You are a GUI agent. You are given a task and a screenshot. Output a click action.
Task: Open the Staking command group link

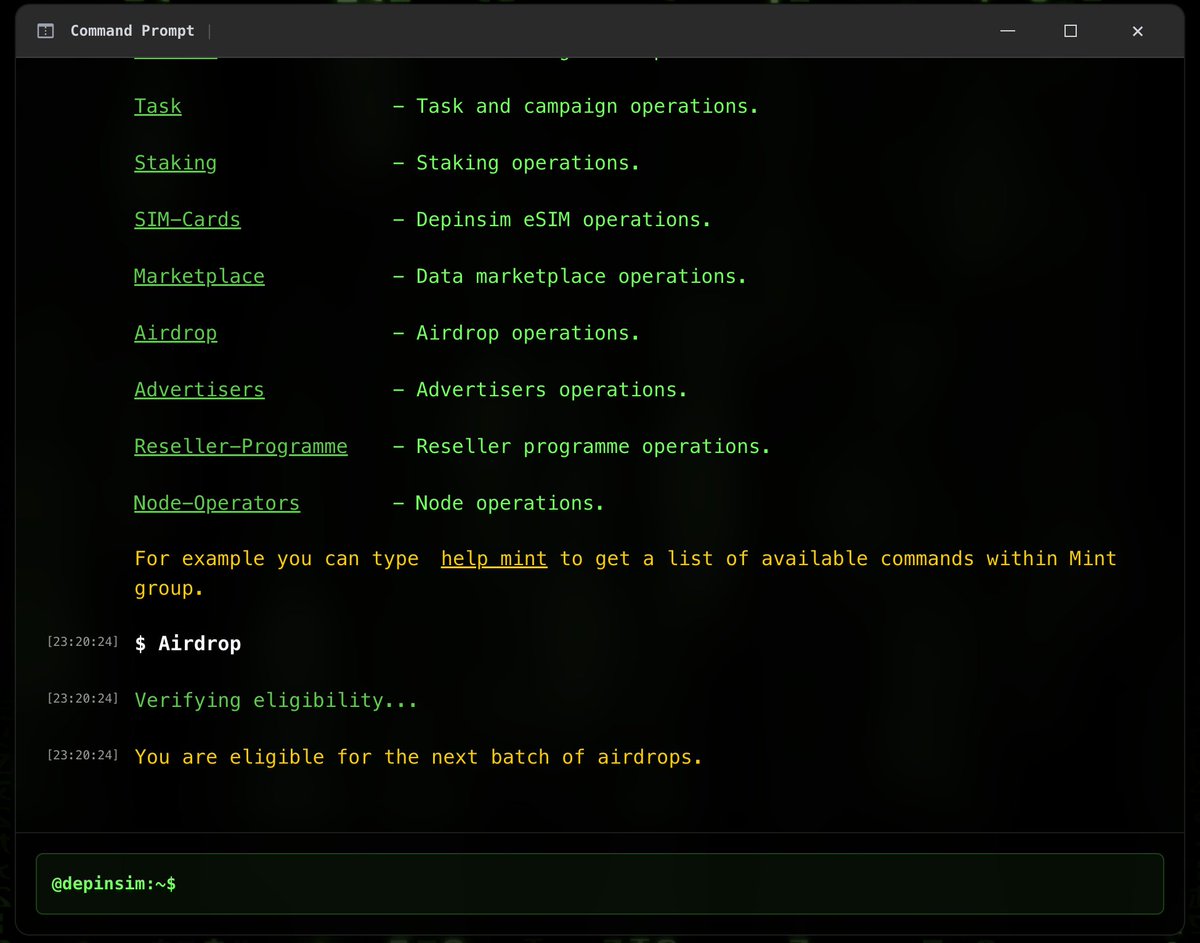tap(175, 163)
